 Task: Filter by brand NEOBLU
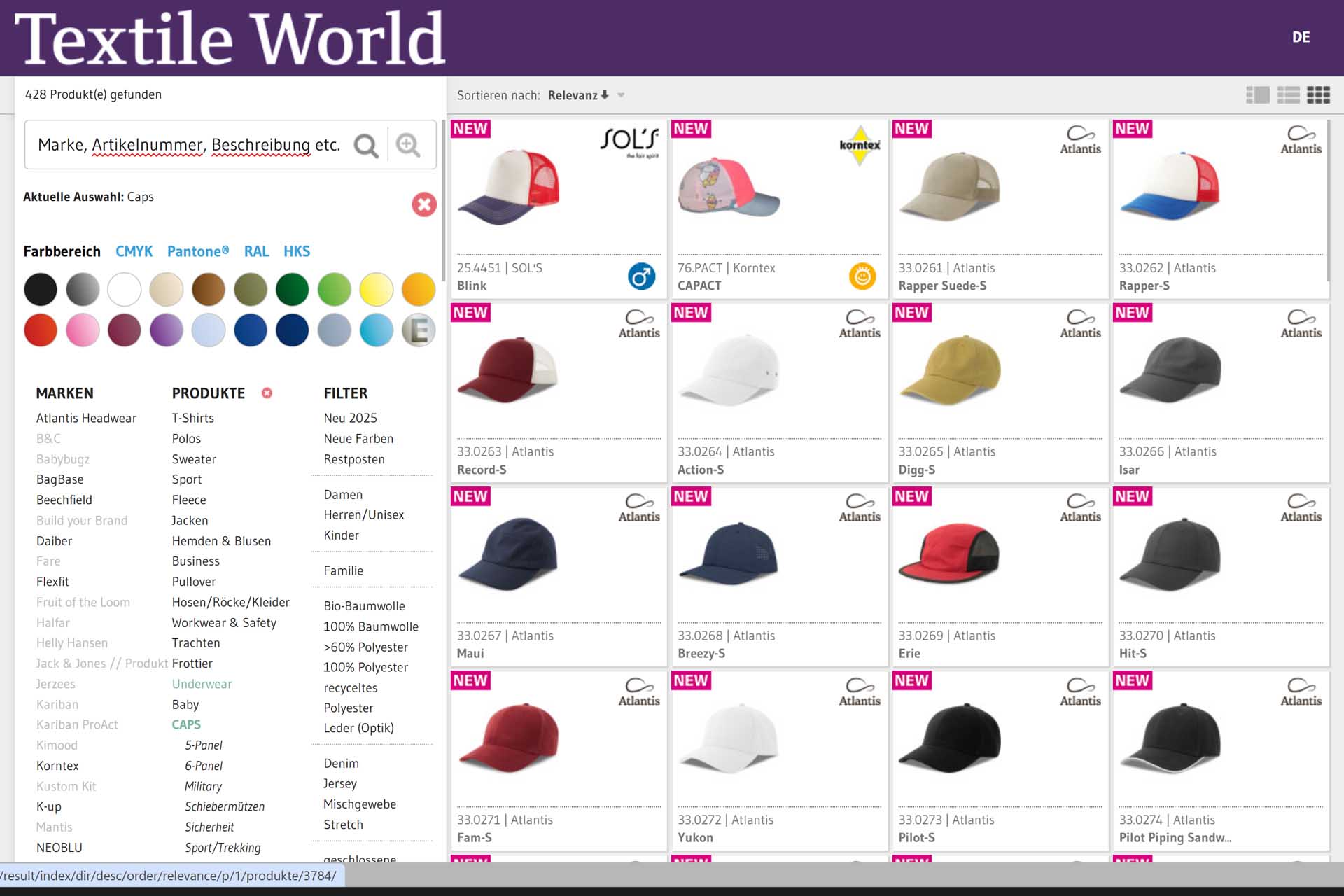pos(59,848)
